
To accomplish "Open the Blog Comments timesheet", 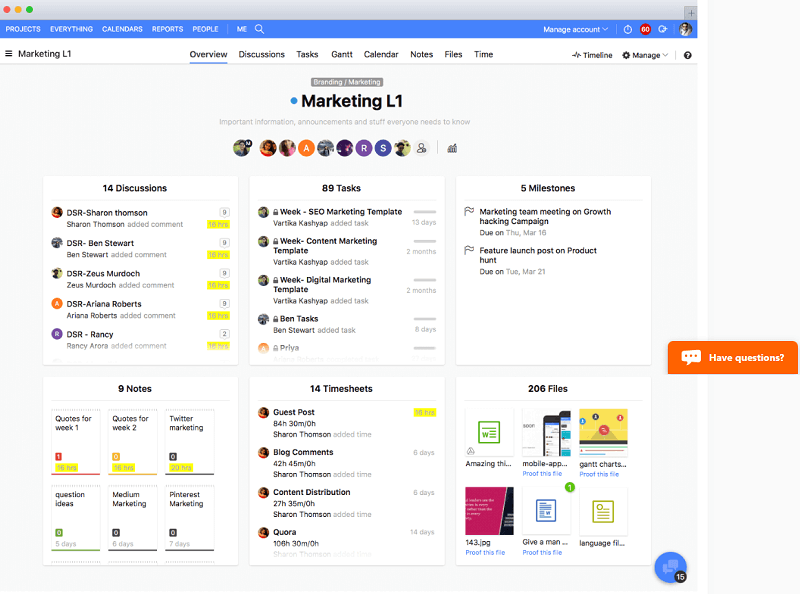I will pos(303,452).
